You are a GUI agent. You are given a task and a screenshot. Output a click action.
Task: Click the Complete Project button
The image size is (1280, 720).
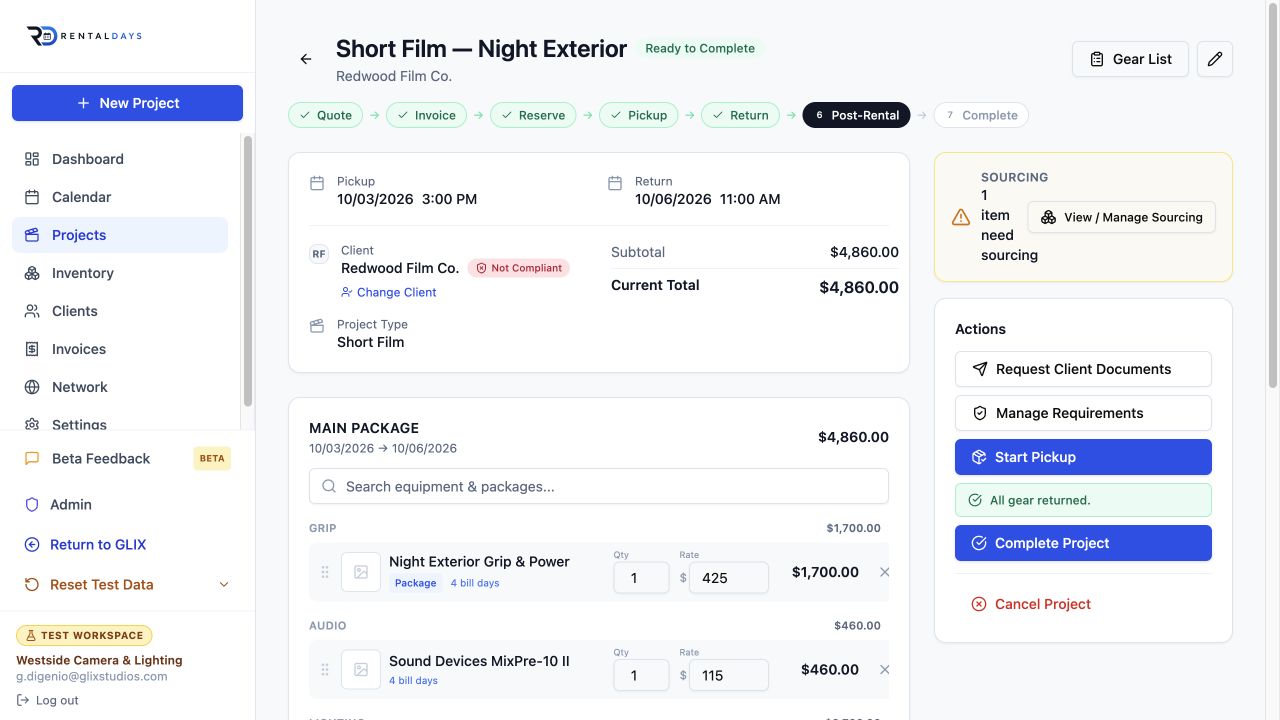[1083, 543]
